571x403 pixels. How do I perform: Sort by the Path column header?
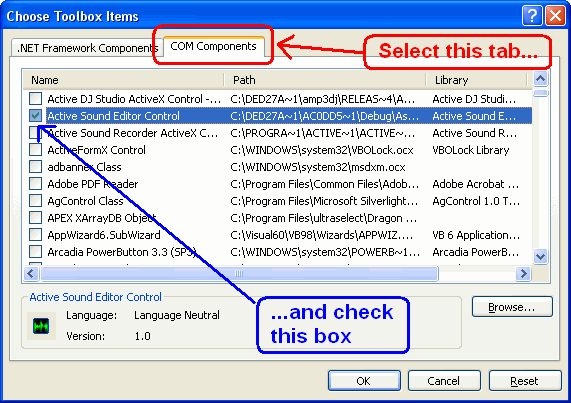tap(325, 80)
